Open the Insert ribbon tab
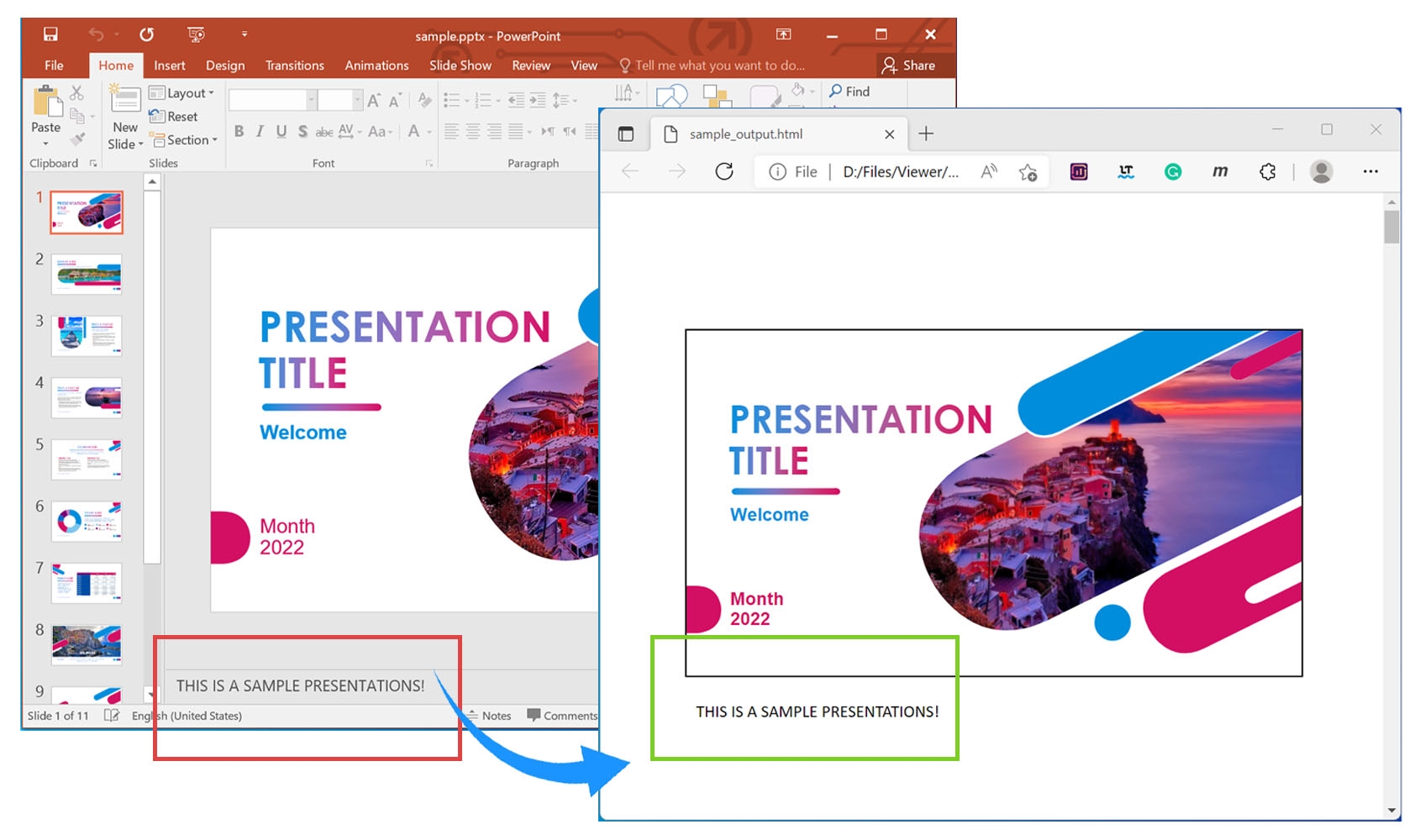 coord(170,65)
